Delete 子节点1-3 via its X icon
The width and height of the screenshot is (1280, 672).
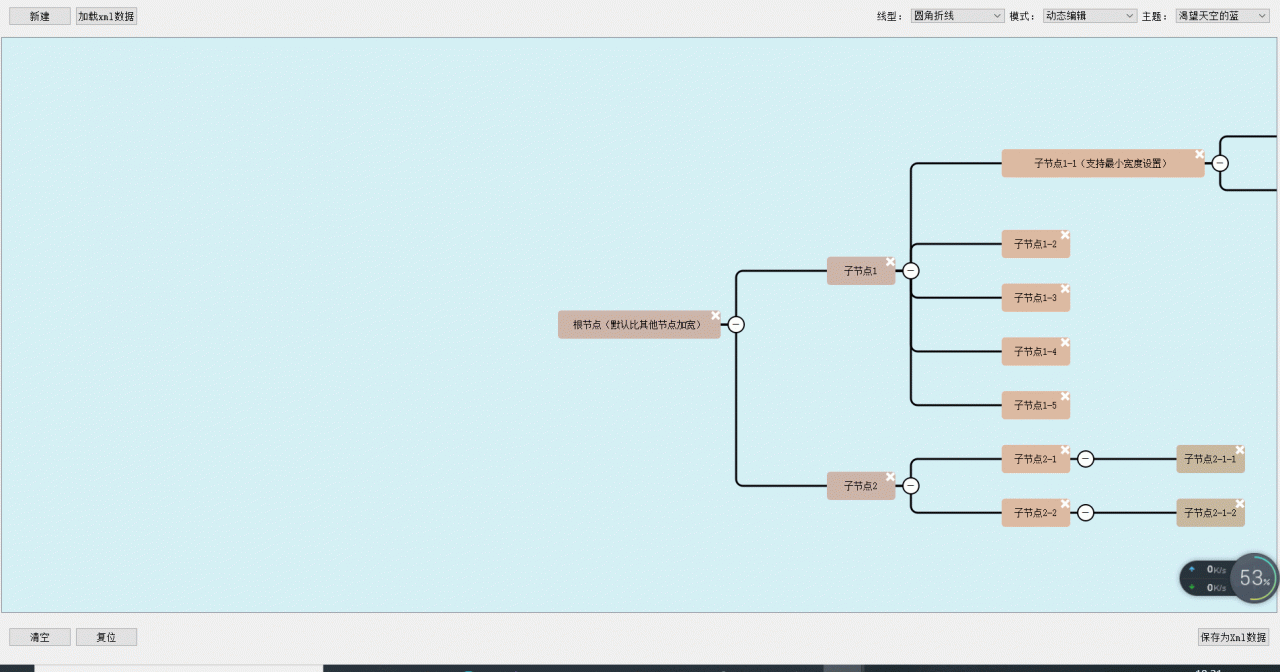[x=1065, y=289]
